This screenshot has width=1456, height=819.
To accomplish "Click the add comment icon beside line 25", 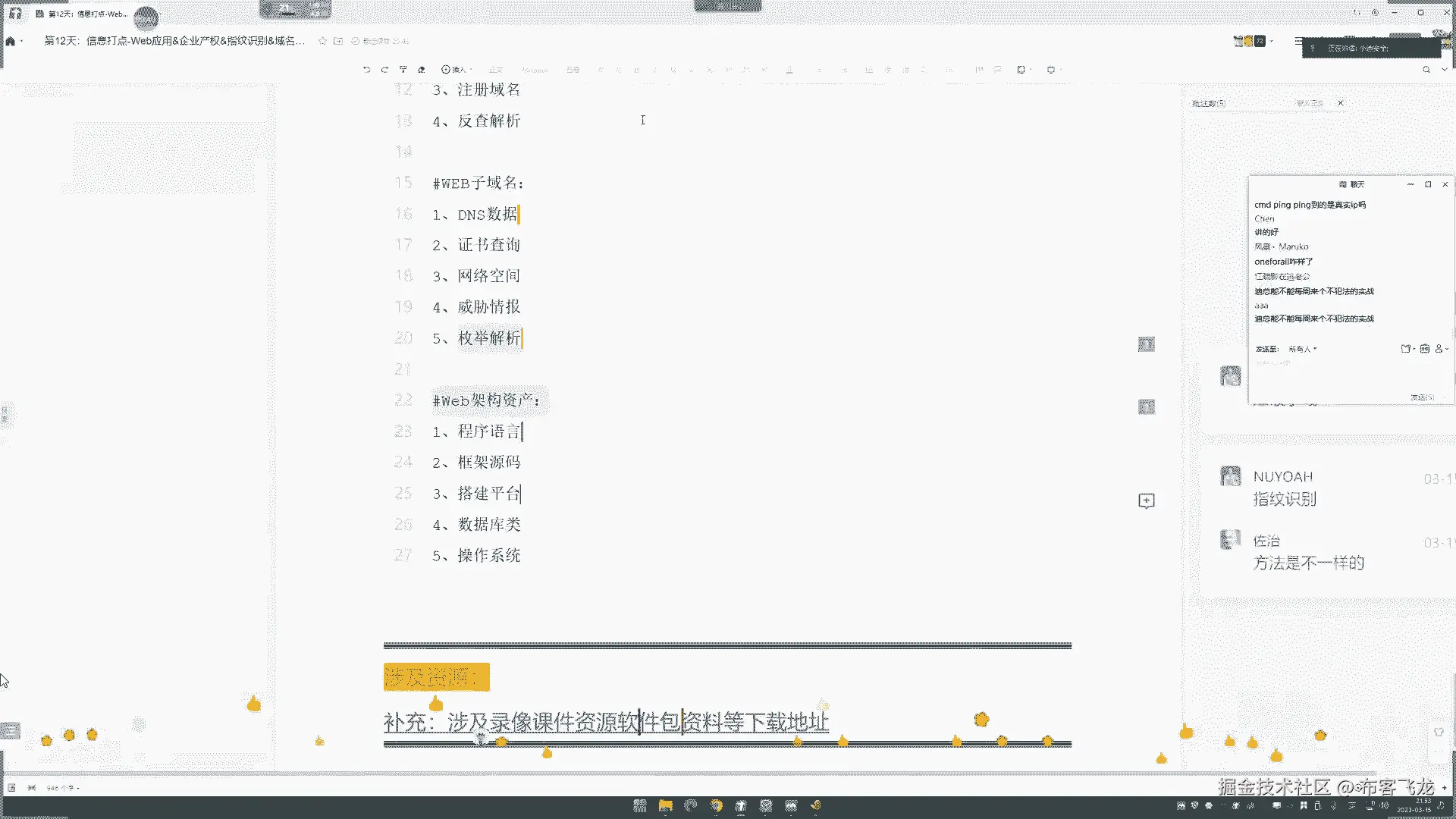I will point(1146,500).
